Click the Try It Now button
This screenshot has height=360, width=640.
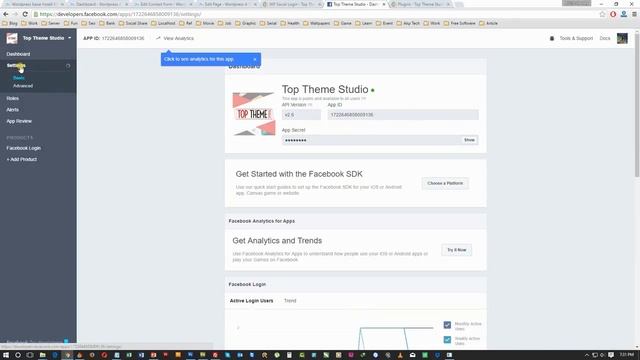click(457, 250)
